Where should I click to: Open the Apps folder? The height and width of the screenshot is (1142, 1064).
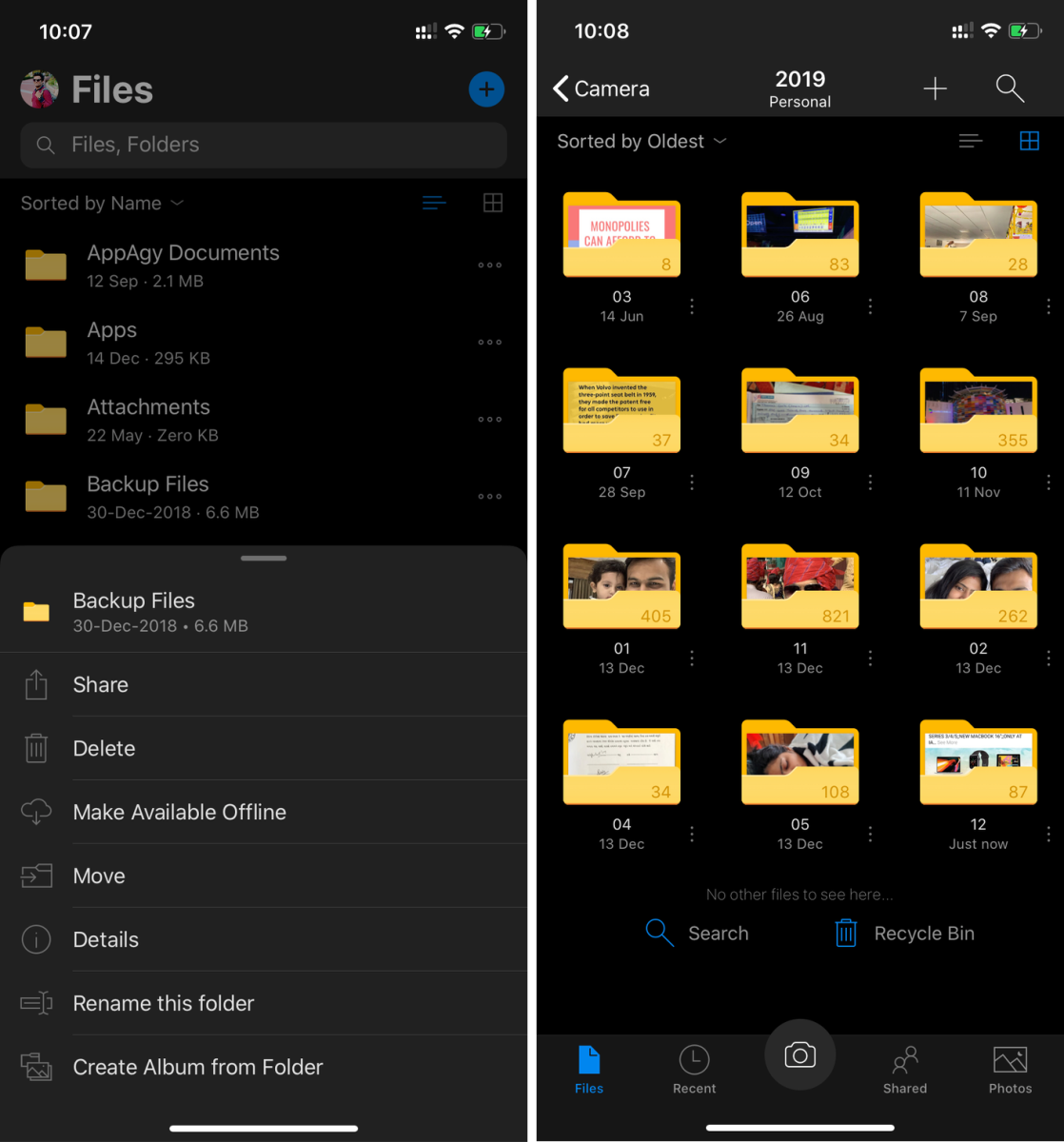pyautogui.click(x=264, y=343)
